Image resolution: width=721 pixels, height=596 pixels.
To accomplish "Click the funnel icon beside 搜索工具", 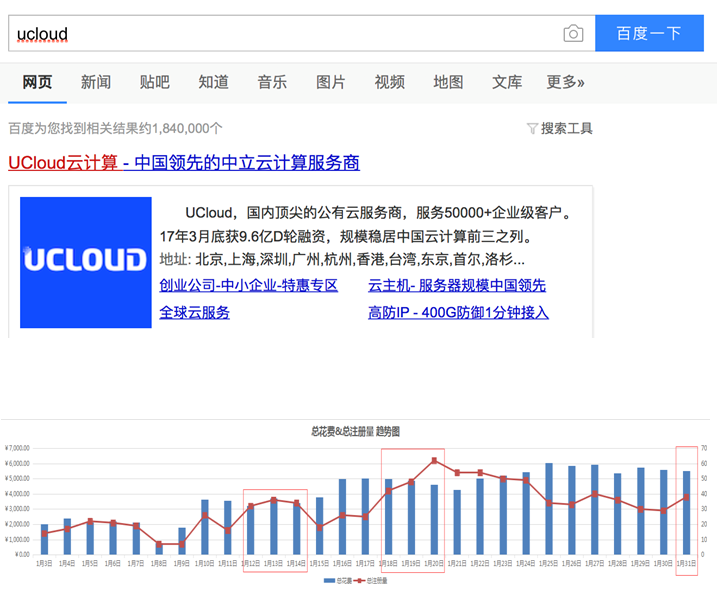I will click(532, 128).
